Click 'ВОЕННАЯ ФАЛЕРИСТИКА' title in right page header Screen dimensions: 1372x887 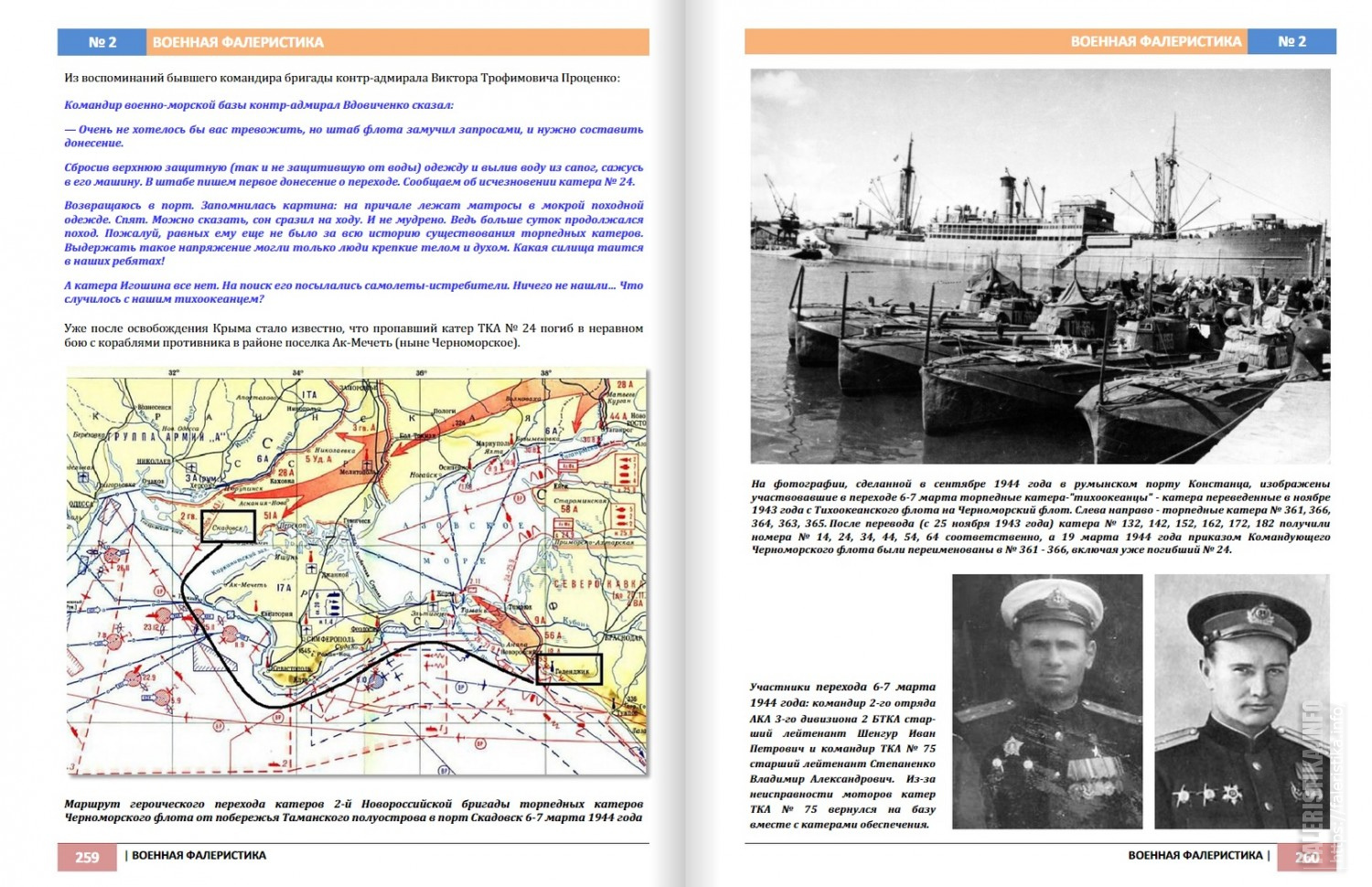[x=1155, y=41]
